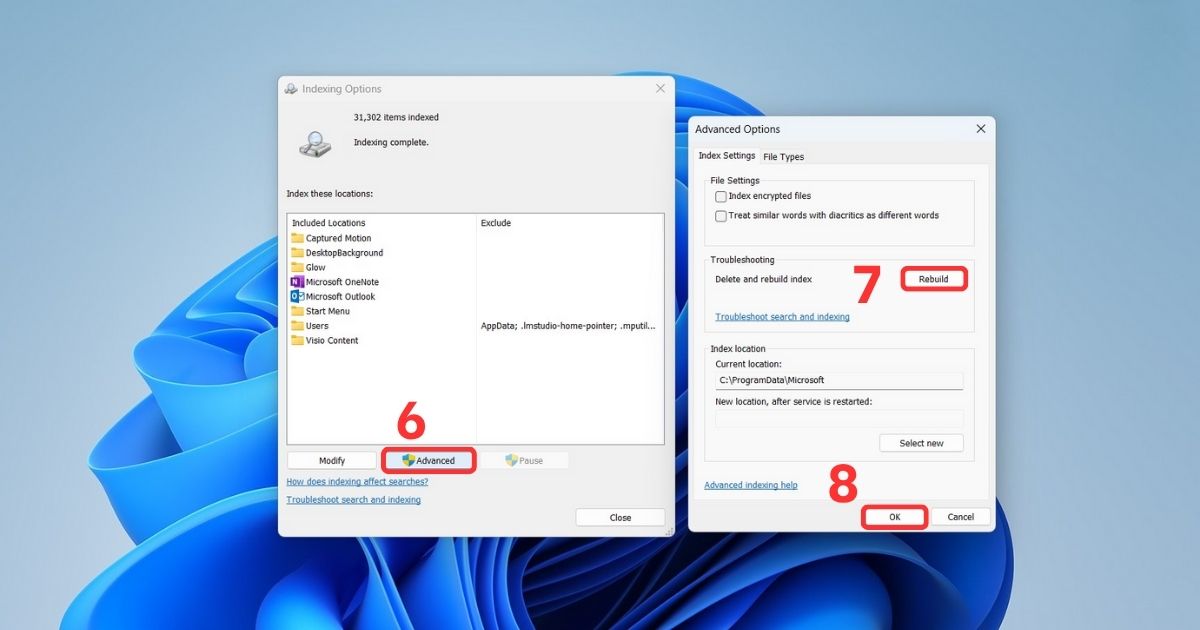Open the Advanced indexing help link
This screenshot has height=630, width=1200.
pyautogui.click(x=751, y=484)
